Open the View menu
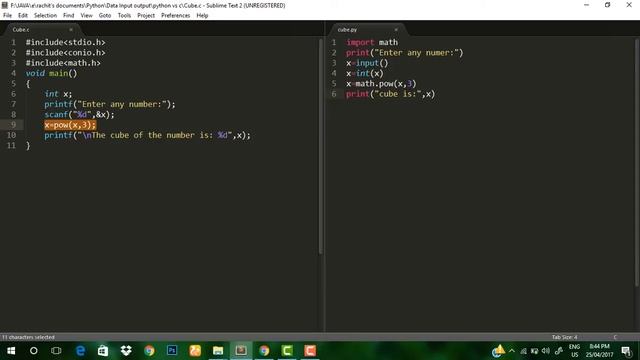640x360 pixels. tap(87, 16)
